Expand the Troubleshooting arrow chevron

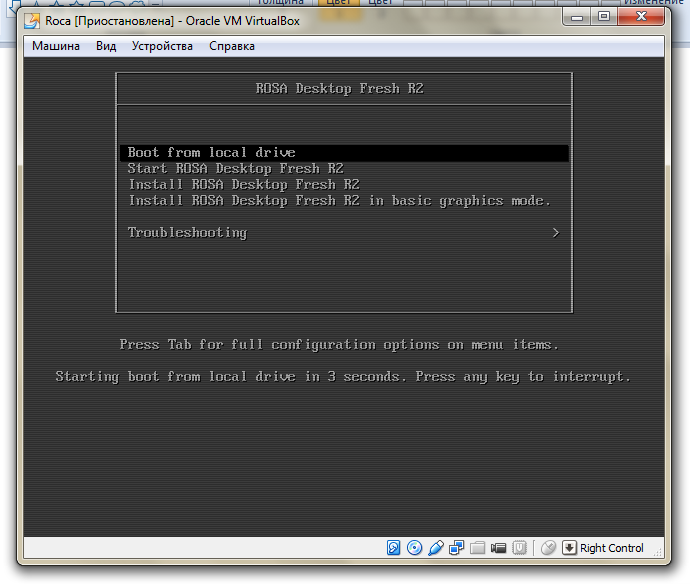tap(556, 232)
